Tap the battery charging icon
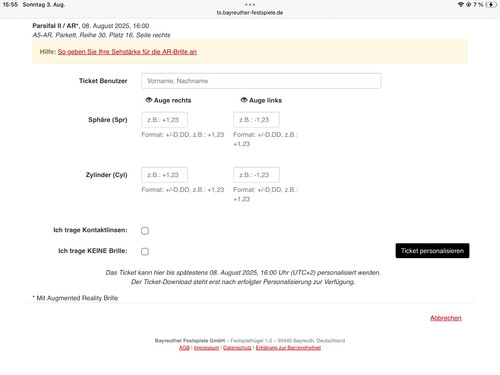Viewport: 500px width, 375px height. pos(491,5)
